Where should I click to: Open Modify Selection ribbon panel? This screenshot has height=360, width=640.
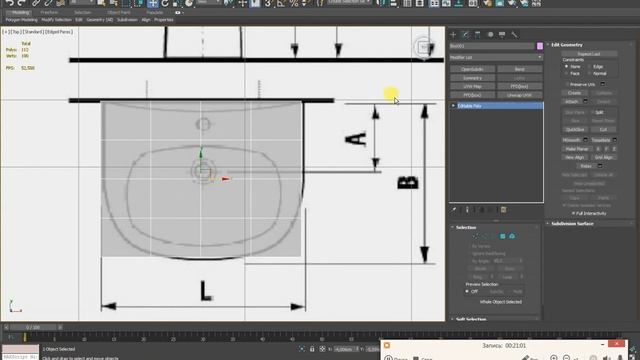56,20
